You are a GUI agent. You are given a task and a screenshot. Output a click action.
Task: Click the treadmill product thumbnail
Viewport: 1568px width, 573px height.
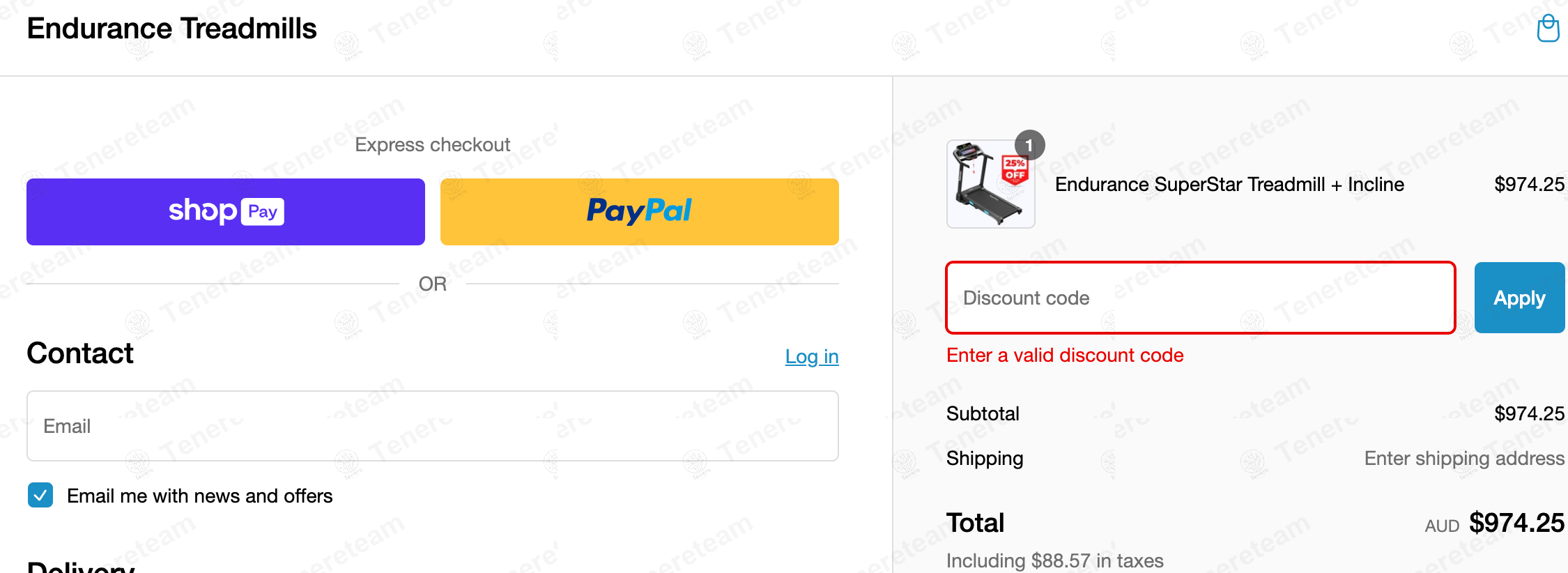990,184
